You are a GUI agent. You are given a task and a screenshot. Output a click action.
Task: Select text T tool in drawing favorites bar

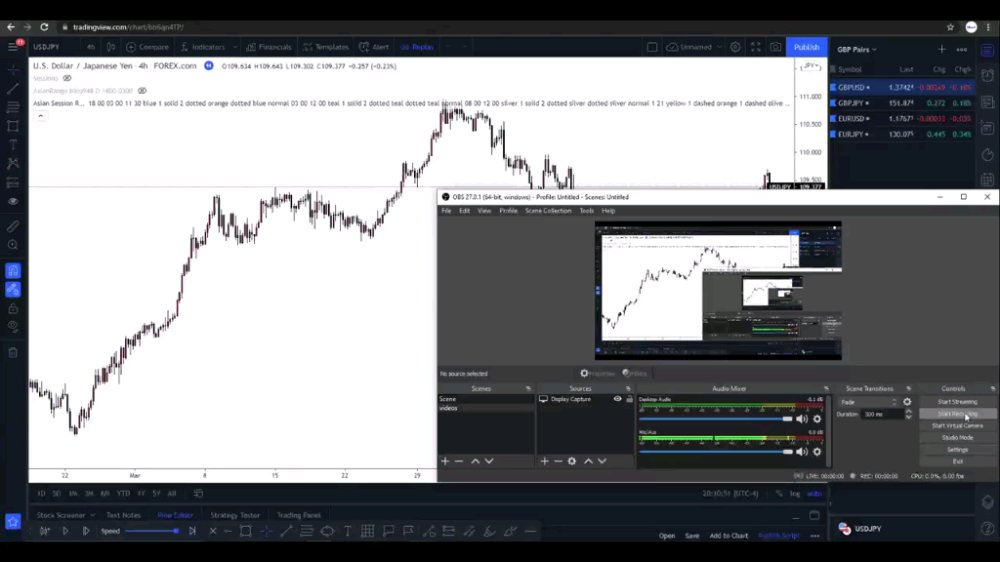[348, 531]
